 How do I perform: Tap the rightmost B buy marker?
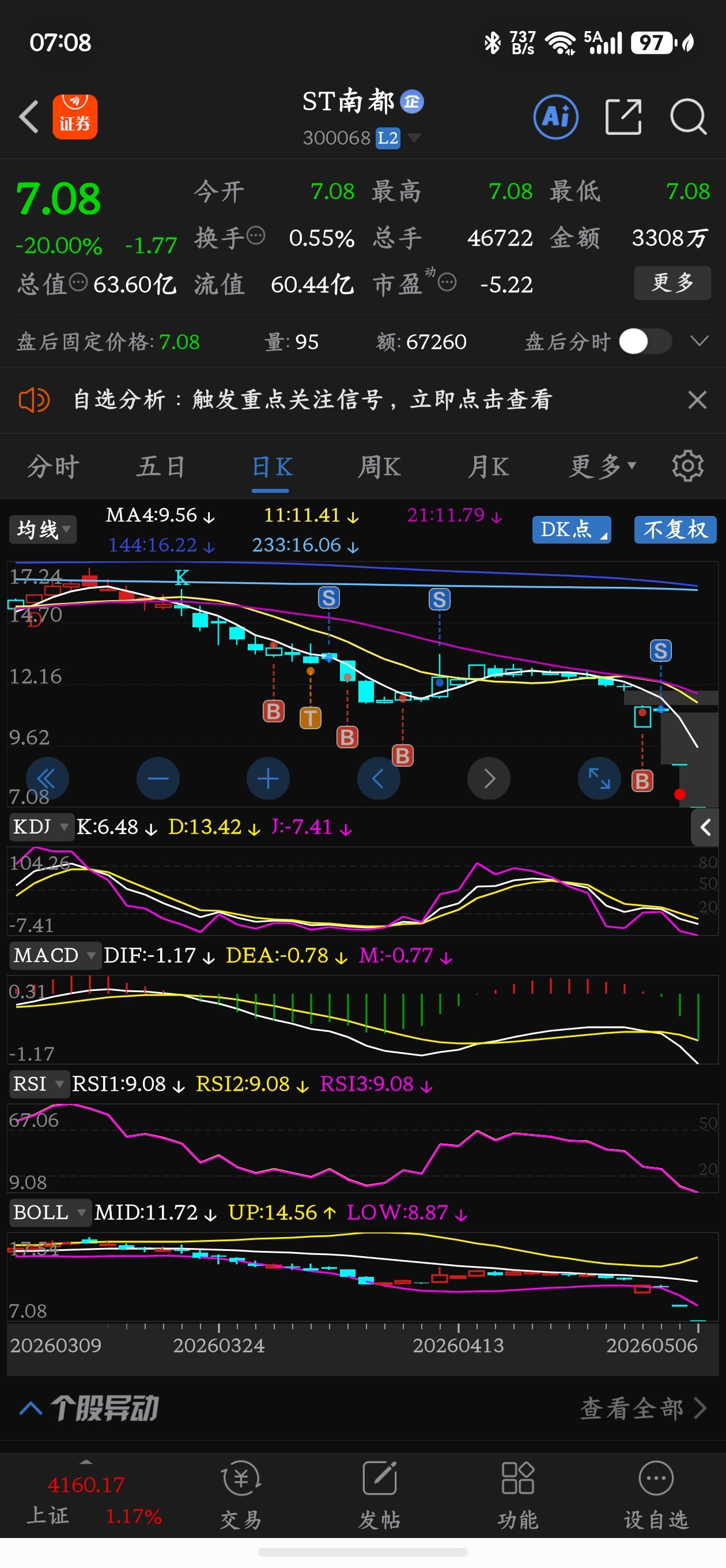click(x=642, y=781)
